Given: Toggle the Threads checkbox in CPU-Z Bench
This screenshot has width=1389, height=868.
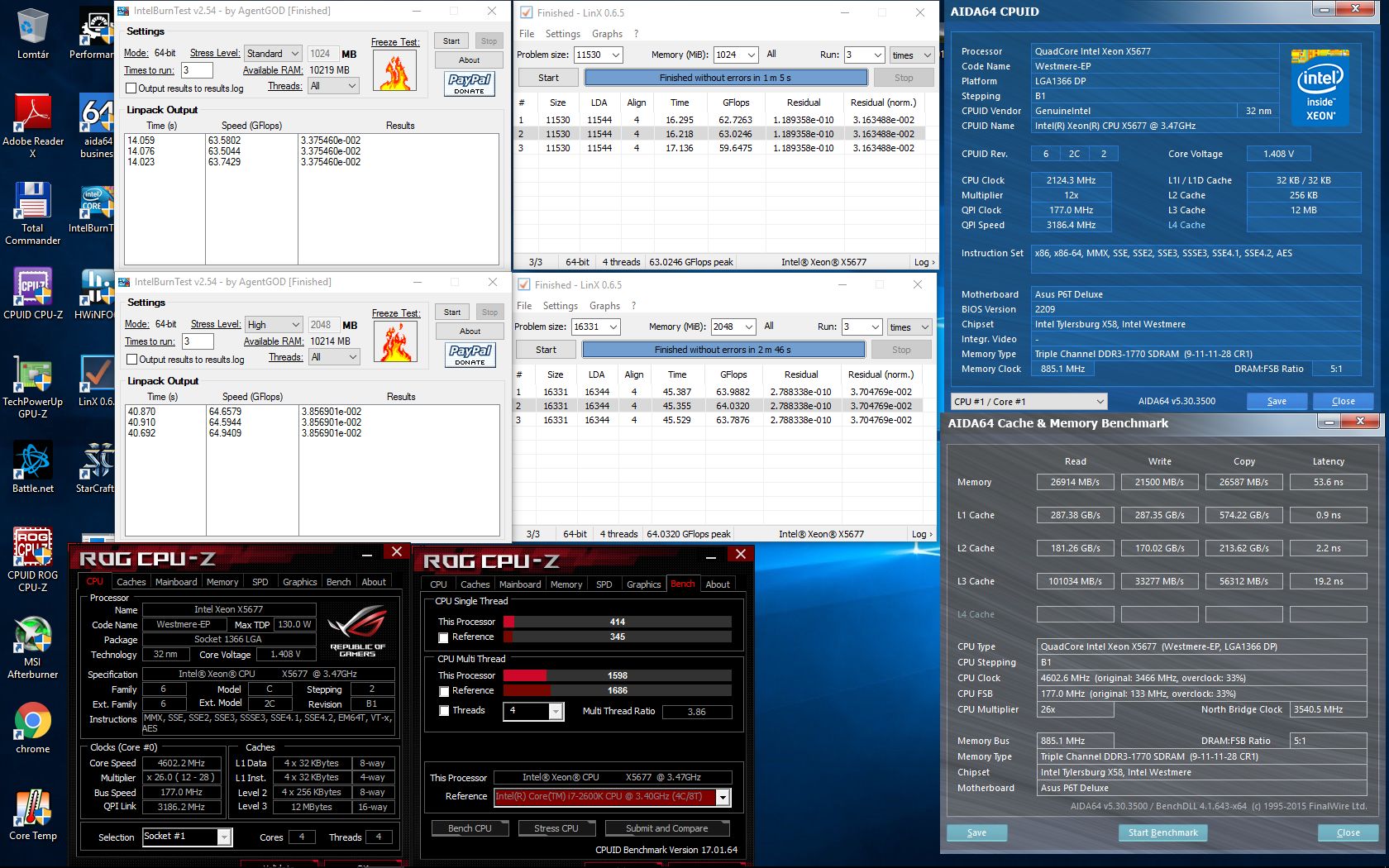Looking at the screenshot, I should [x=444, y=711].
